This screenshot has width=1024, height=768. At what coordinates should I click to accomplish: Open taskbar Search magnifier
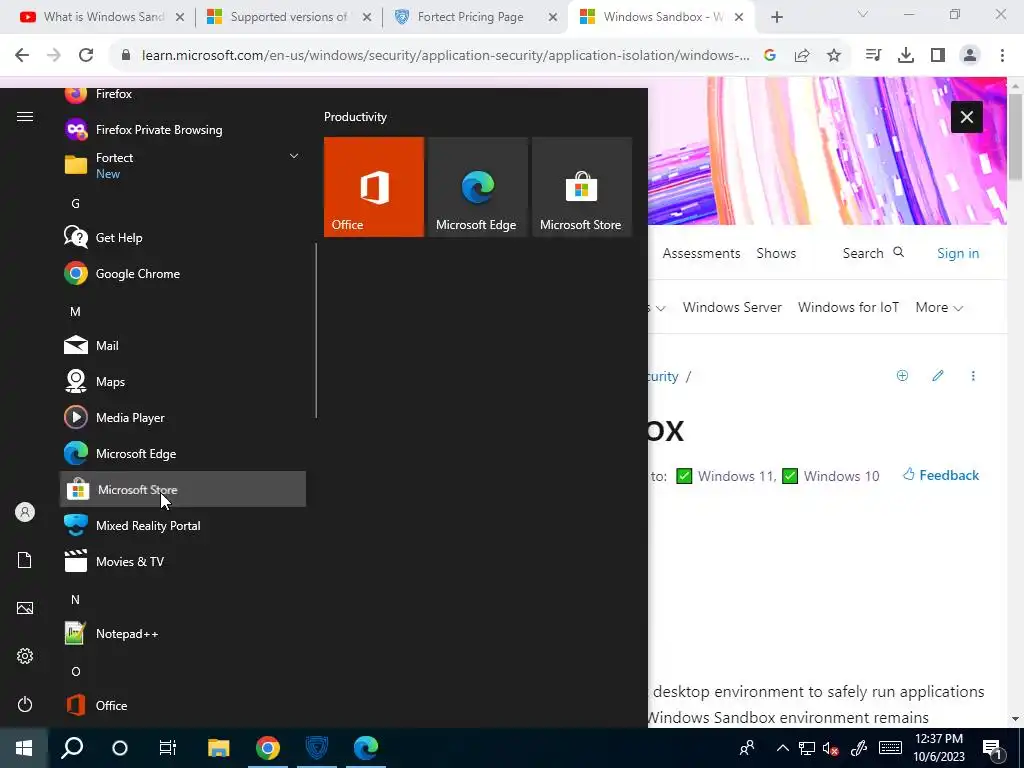point(72,748)
